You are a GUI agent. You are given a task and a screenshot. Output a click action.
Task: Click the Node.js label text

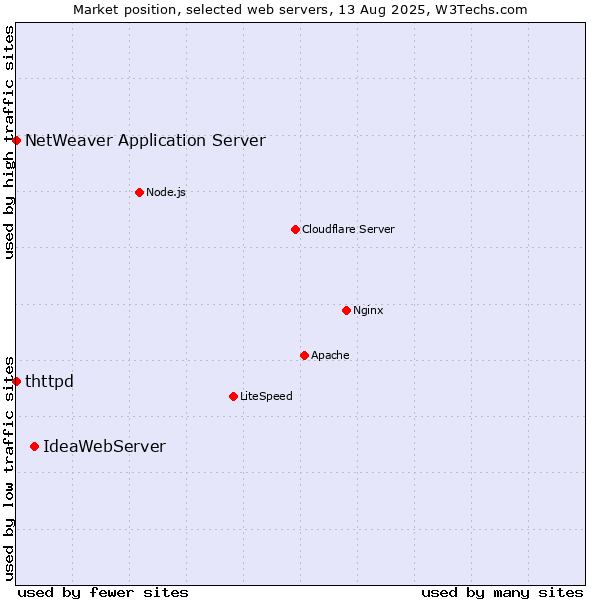click(166, 192)
